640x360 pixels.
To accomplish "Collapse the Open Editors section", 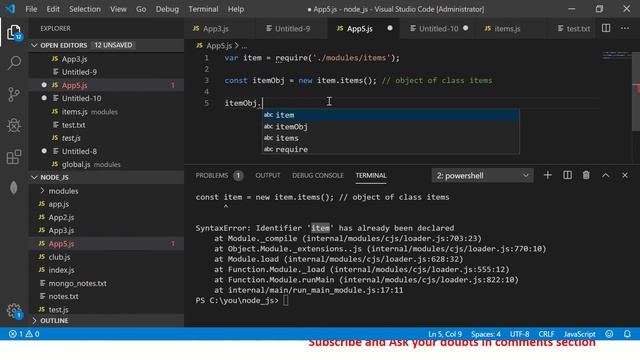I will pyautogui.click(x=34, y=45).
